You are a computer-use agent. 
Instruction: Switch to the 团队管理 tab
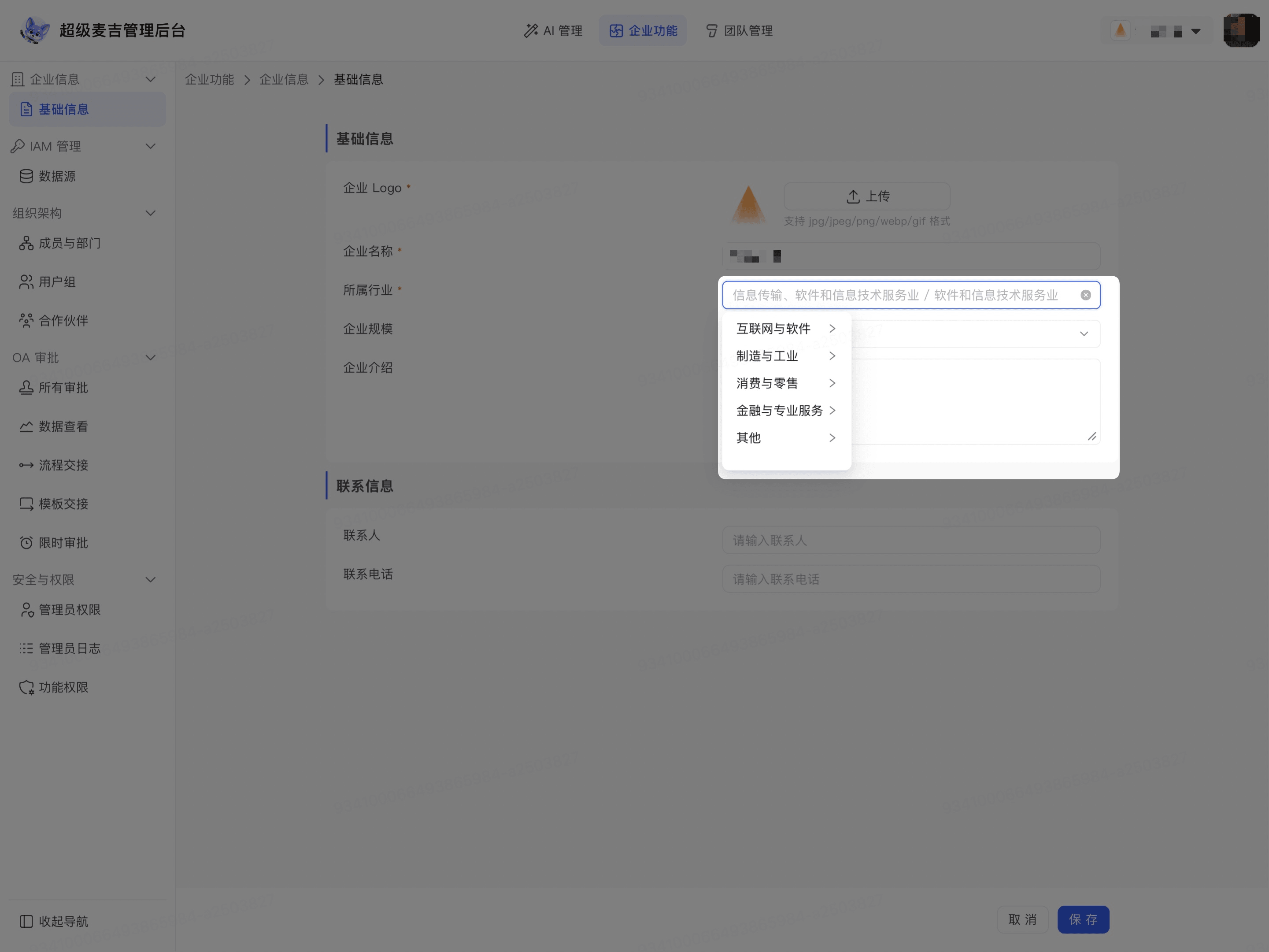tap(739, 30)
